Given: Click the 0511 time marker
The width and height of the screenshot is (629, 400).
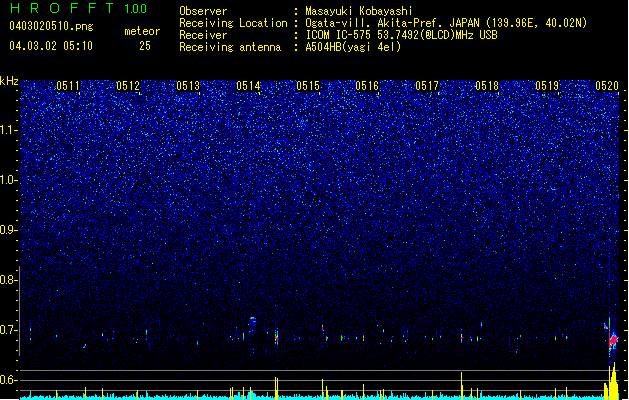Looking at the screenshot, I should click(x=68, y=86).
